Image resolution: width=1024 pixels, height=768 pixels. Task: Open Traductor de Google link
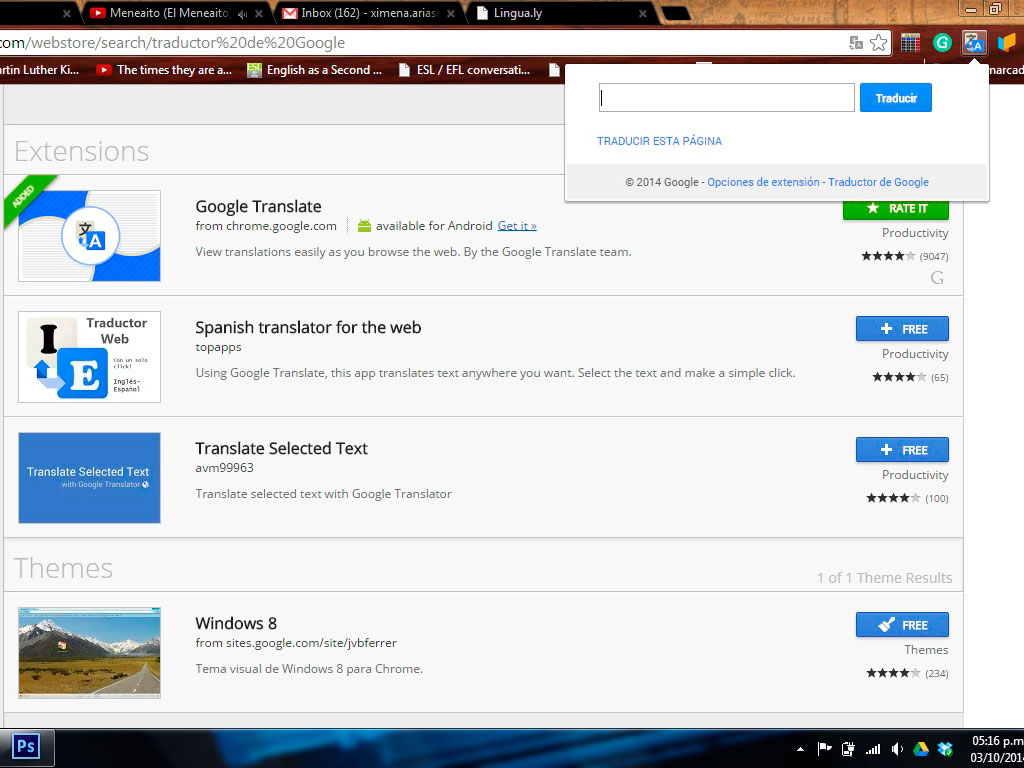point(878,182)
